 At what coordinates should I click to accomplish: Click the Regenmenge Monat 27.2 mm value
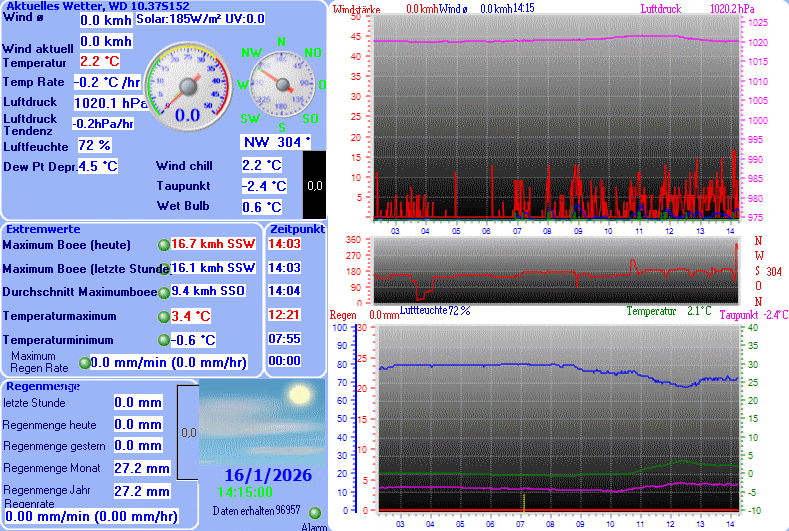click(x=141, y=468)
